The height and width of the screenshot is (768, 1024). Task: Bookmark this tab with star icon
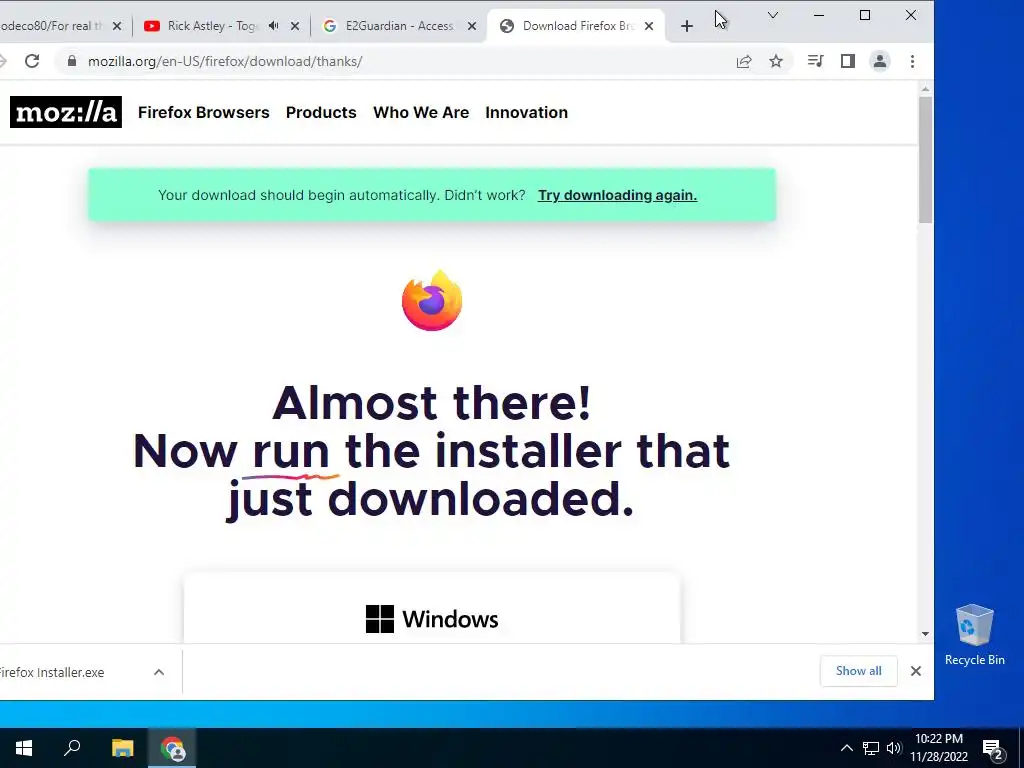coord(776,61)
